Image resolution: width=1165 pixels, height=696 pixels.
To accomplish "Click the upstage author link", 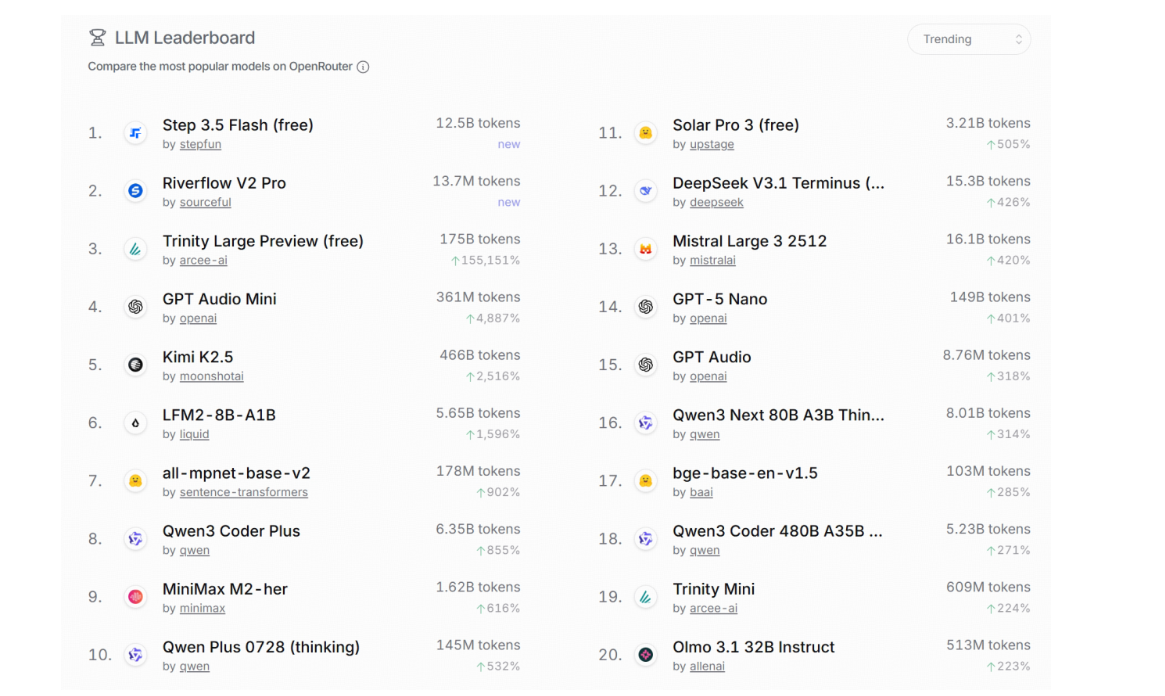I will 711,144.
